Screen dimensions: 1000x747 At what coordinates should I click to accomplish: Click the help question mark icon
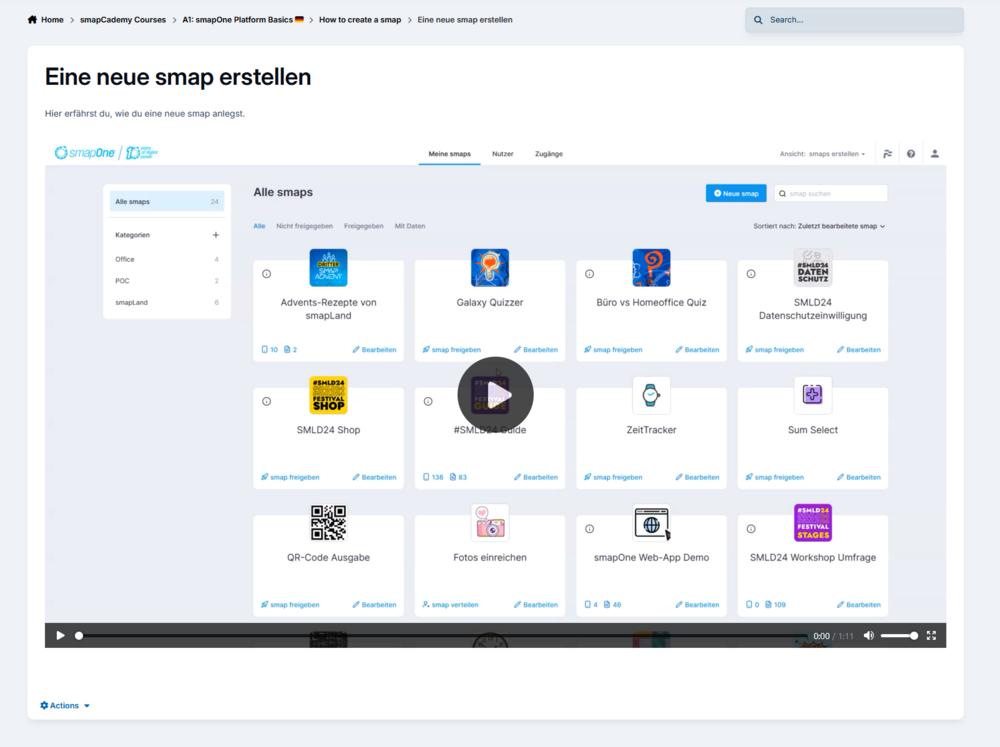click(x=911, y=154)
